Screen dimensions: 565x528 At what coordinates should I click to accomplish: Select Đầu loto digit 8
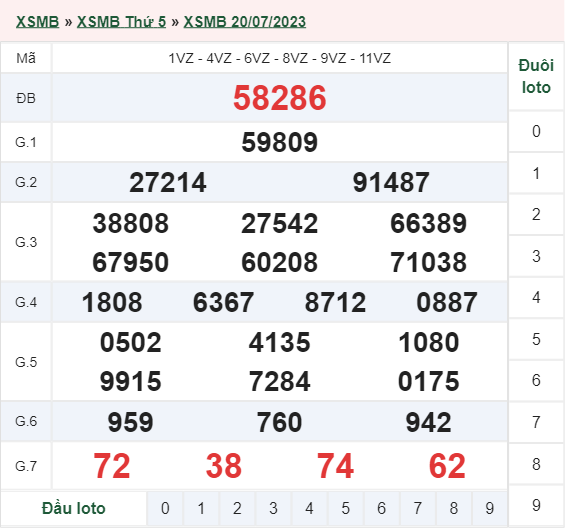click(453, 508)
